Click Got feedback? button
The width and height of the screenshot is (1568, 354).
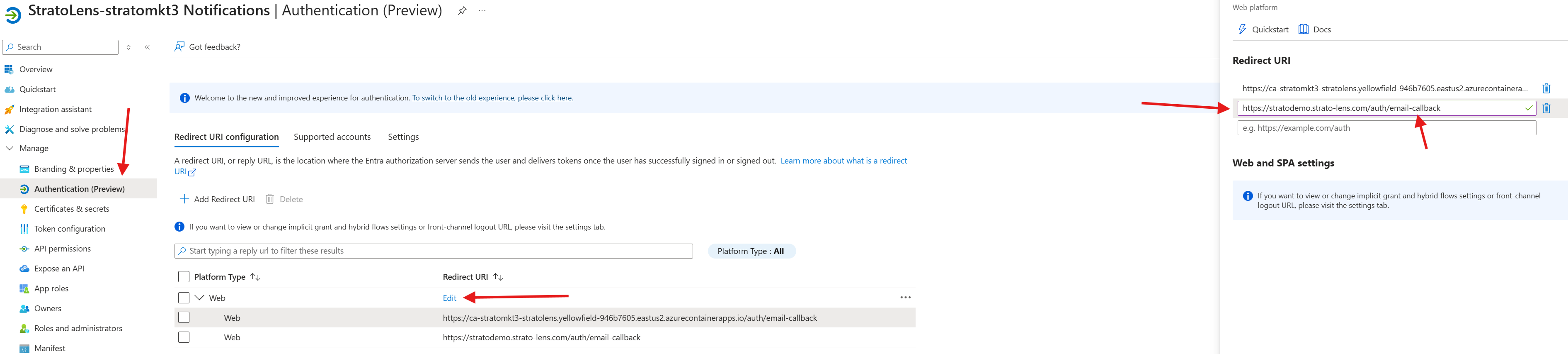208,47
